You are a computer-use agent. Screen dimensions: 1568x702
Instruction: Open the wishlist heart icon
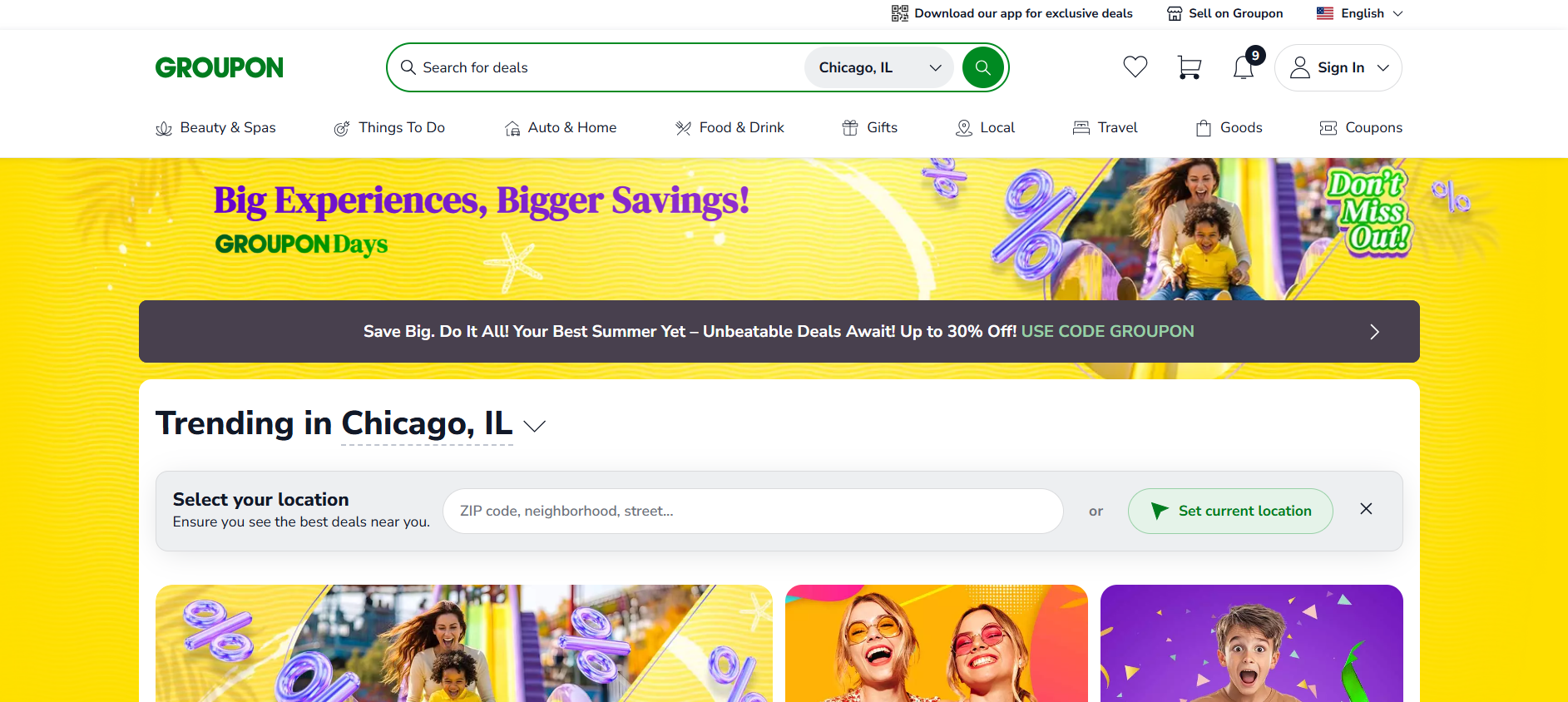1135,67
